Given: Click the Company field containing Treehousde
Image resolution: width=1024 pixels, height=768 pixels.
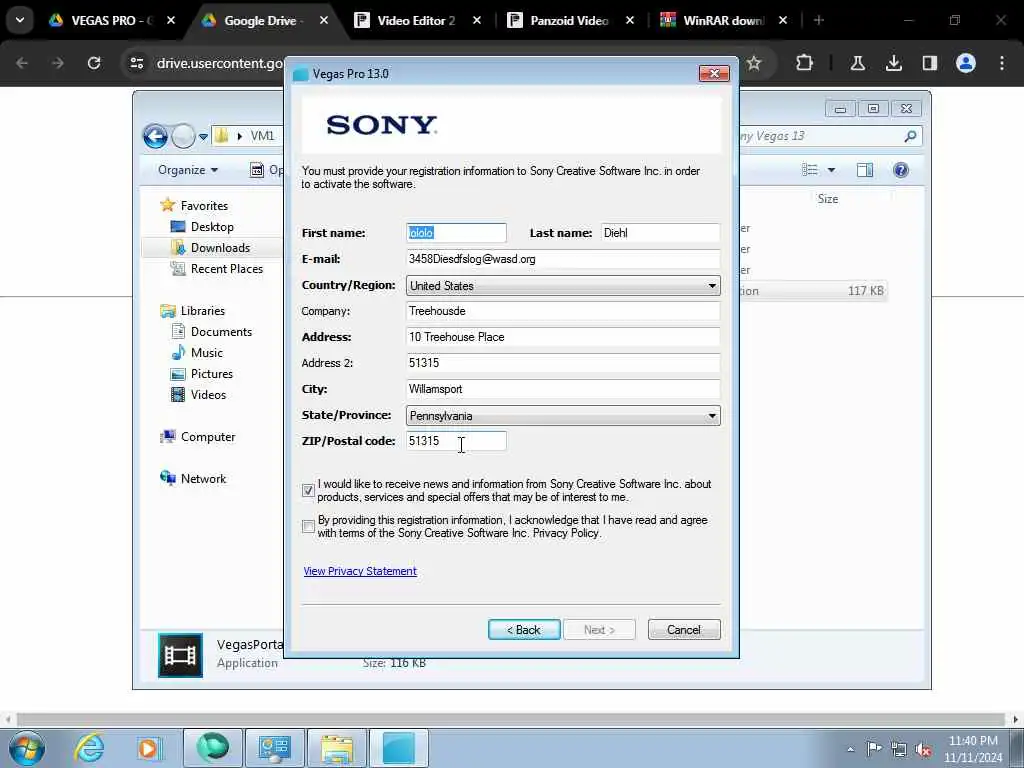Looking at the screenshot, I should [563, 311].
